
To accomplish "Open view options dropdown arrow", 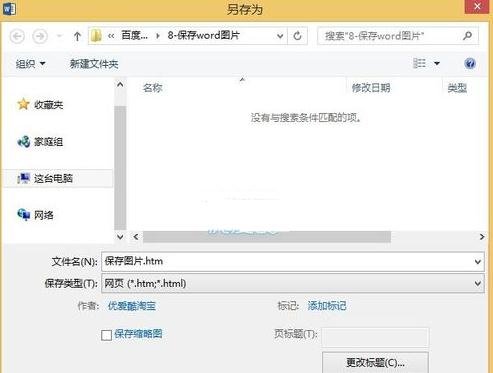I will click(x=437, y=63).
